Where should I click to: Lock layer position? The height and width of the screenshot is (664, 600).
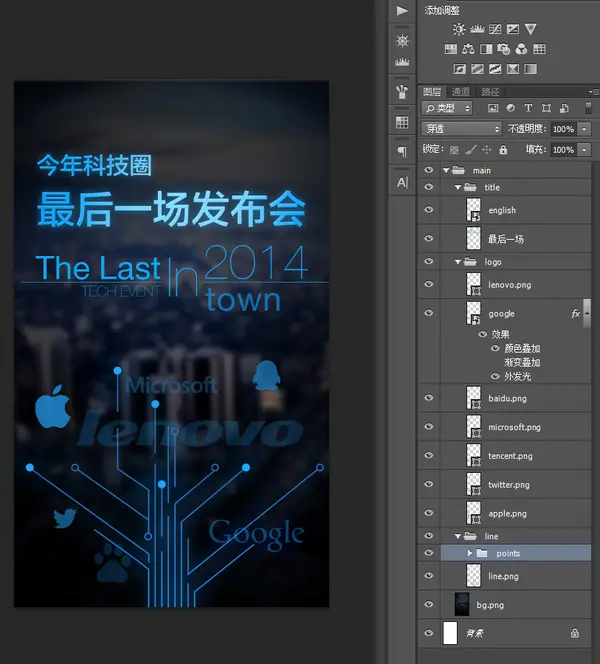point(487,149)
